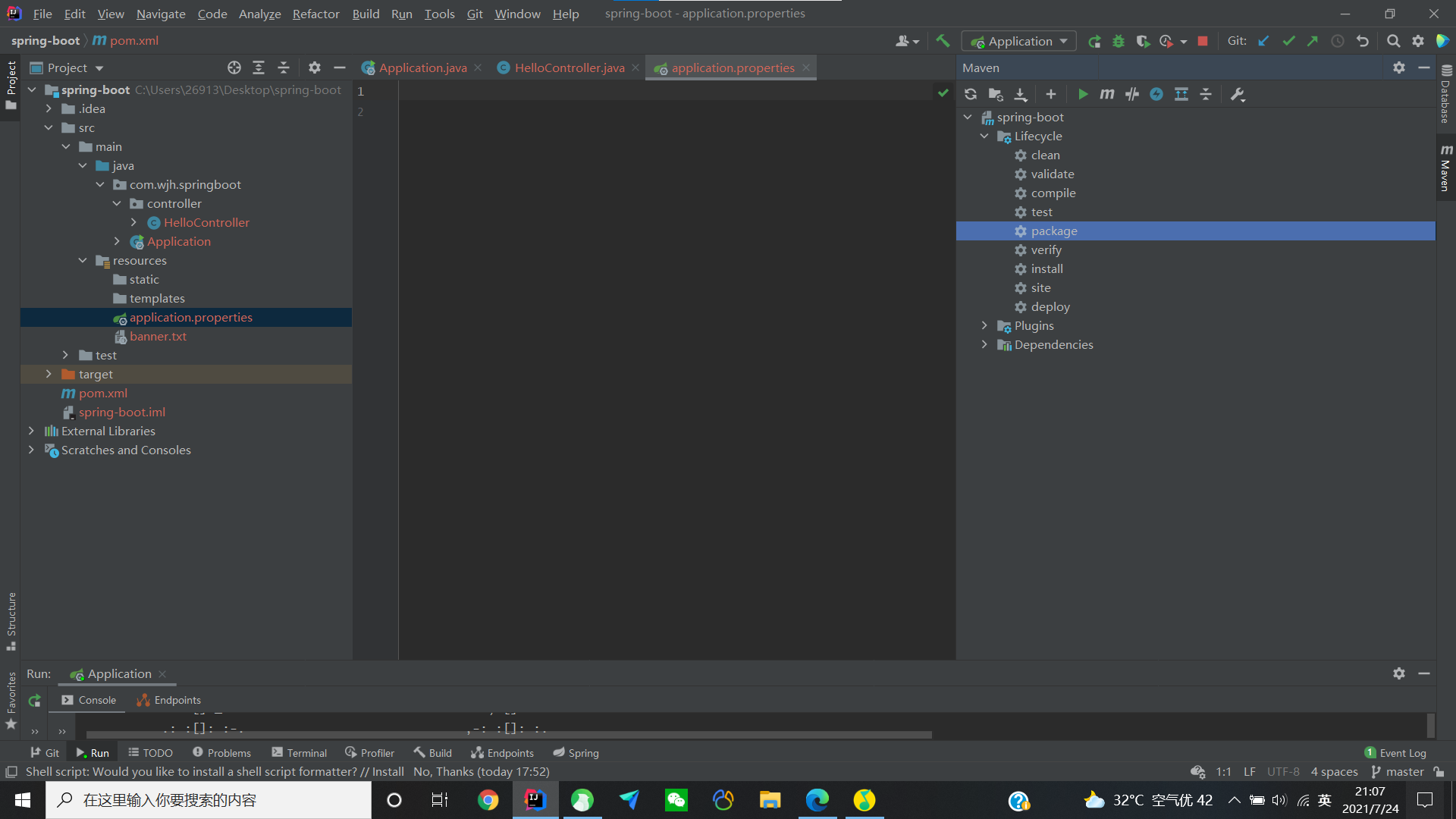Start the debugger with the bug icon
The width and height of the screenshot is (1456, 819).
coord(1119,42)
